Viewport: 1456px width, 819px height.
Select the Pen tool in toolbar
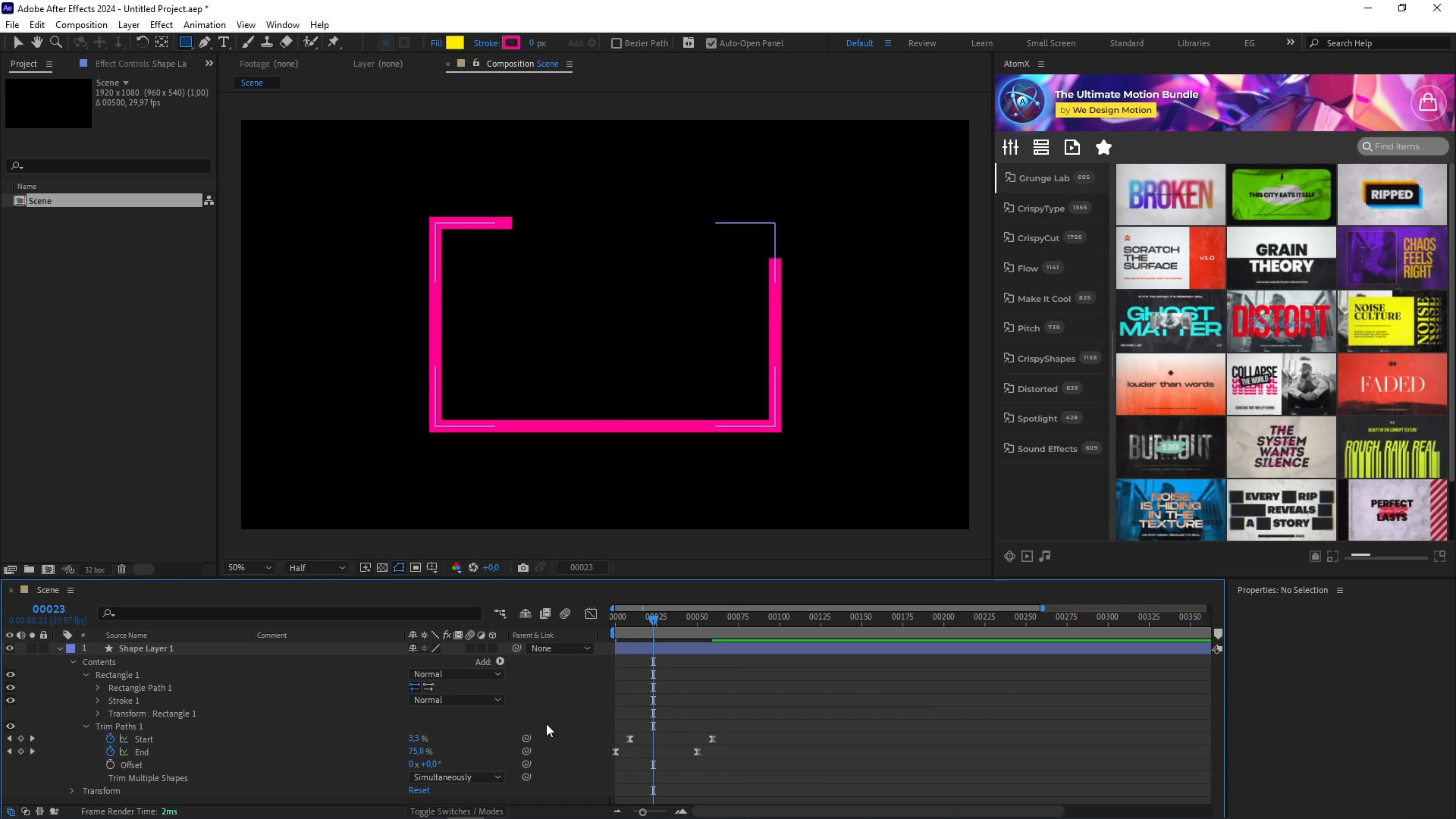point(205,43)
